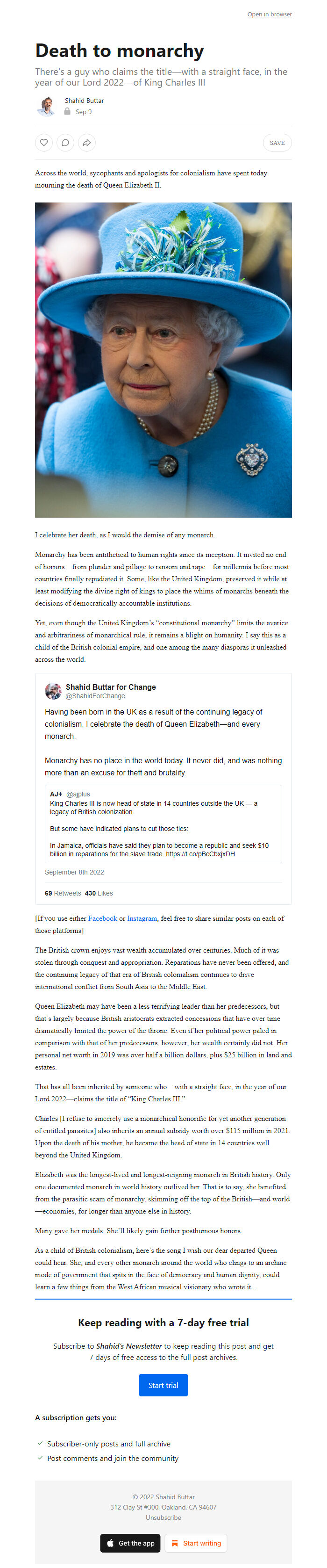Click the September 8th 2022 tweet timestamp
The width and height of the screenshot is (327, 1568).
(x=75, y=872)
